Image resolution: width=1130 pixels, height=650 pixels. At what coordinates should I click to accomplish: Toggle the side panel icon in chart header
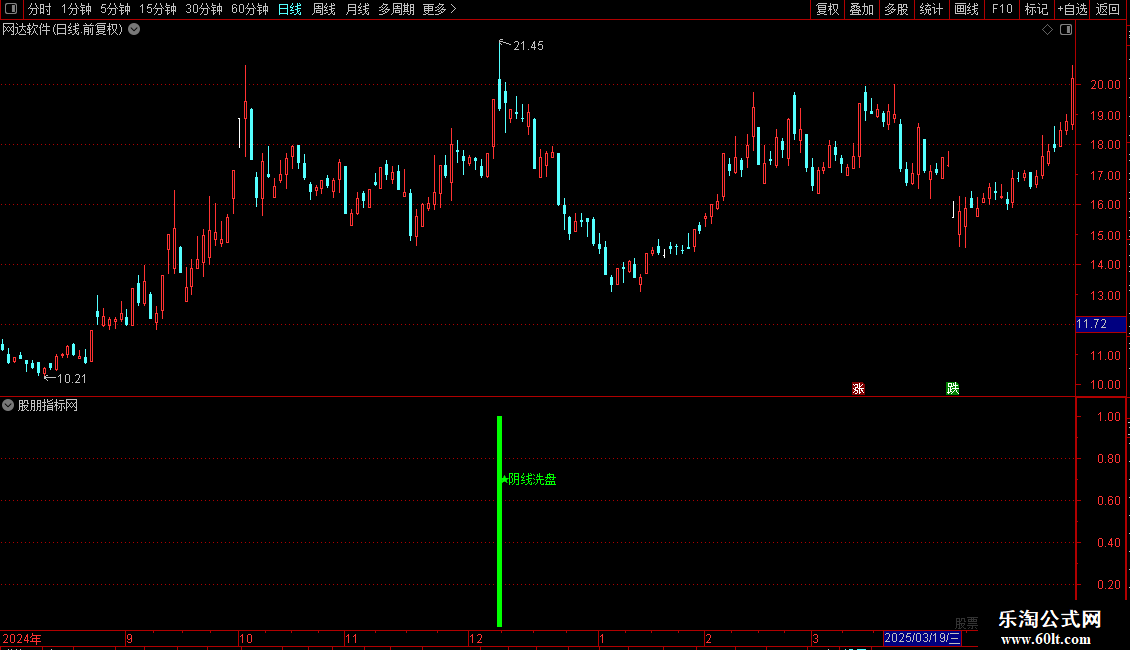pos(1066,30)
